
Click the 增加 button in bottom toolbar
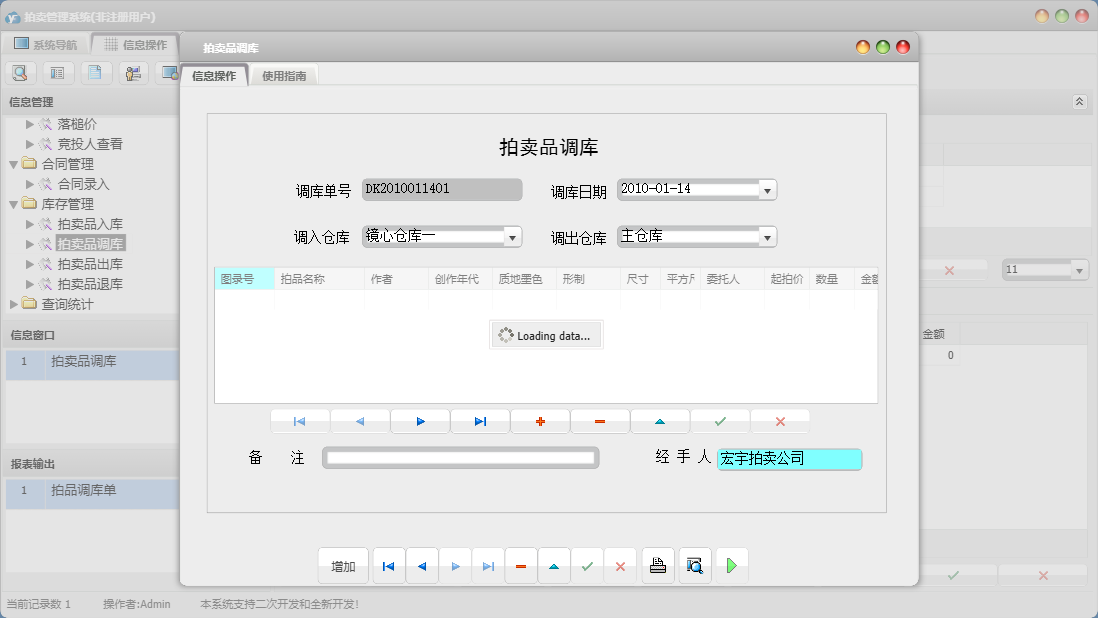pyautogui.click(x=342, y=565)
